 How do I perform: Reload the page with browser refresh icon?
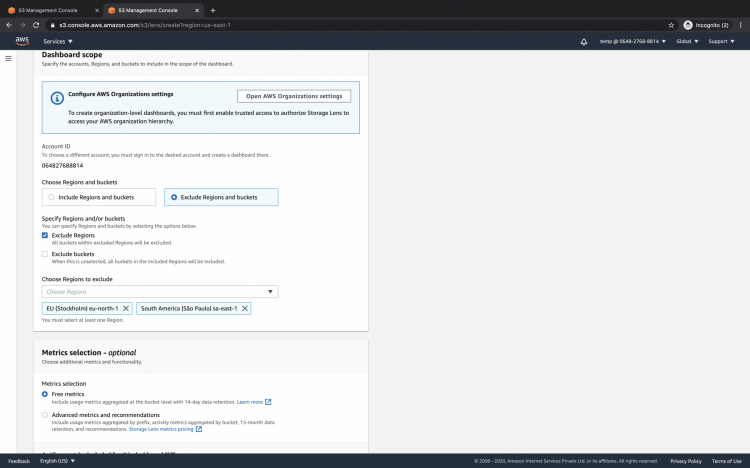(36, 24)
